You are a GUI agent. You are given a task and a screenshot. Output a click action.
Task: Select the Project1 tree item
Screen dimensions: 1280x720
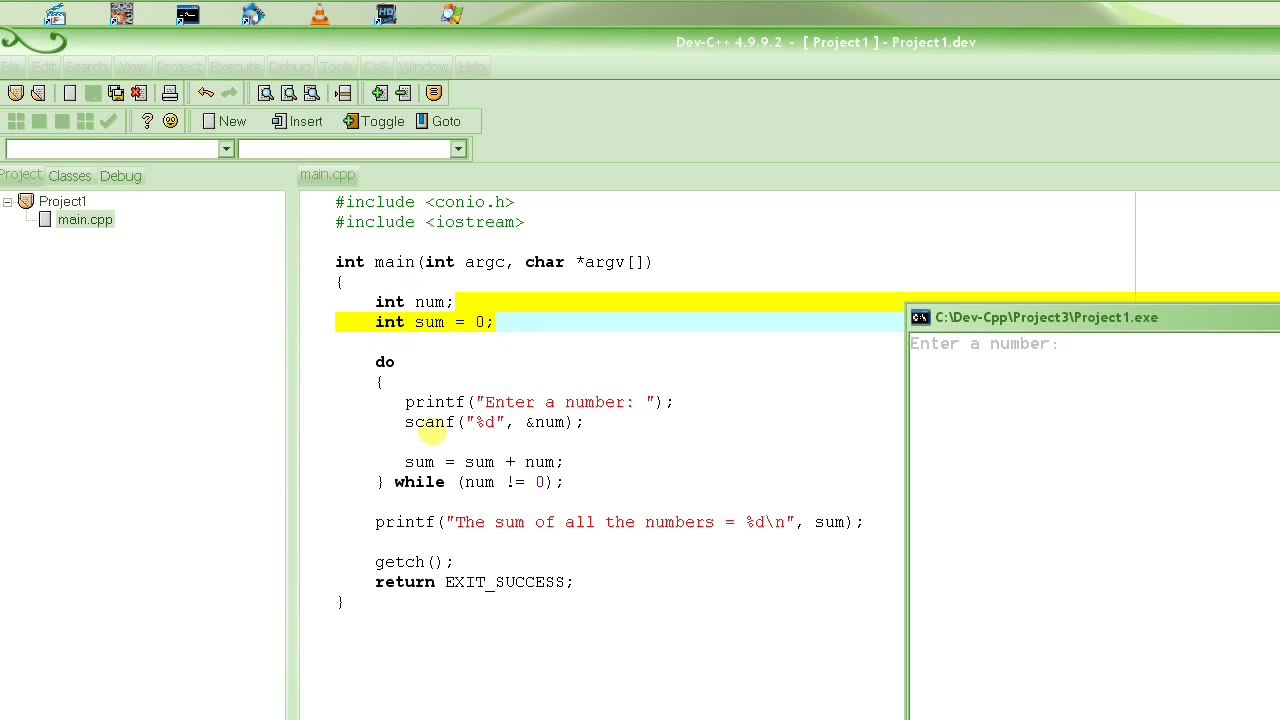62,202
